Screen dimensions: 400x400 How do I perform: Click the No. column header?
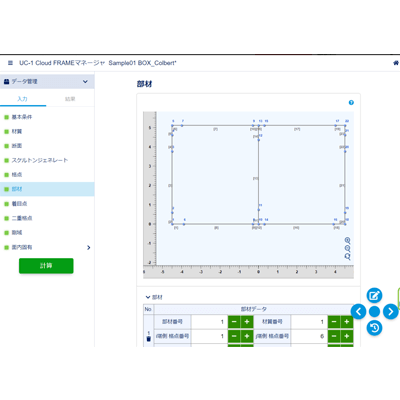(x=148, y=309)
